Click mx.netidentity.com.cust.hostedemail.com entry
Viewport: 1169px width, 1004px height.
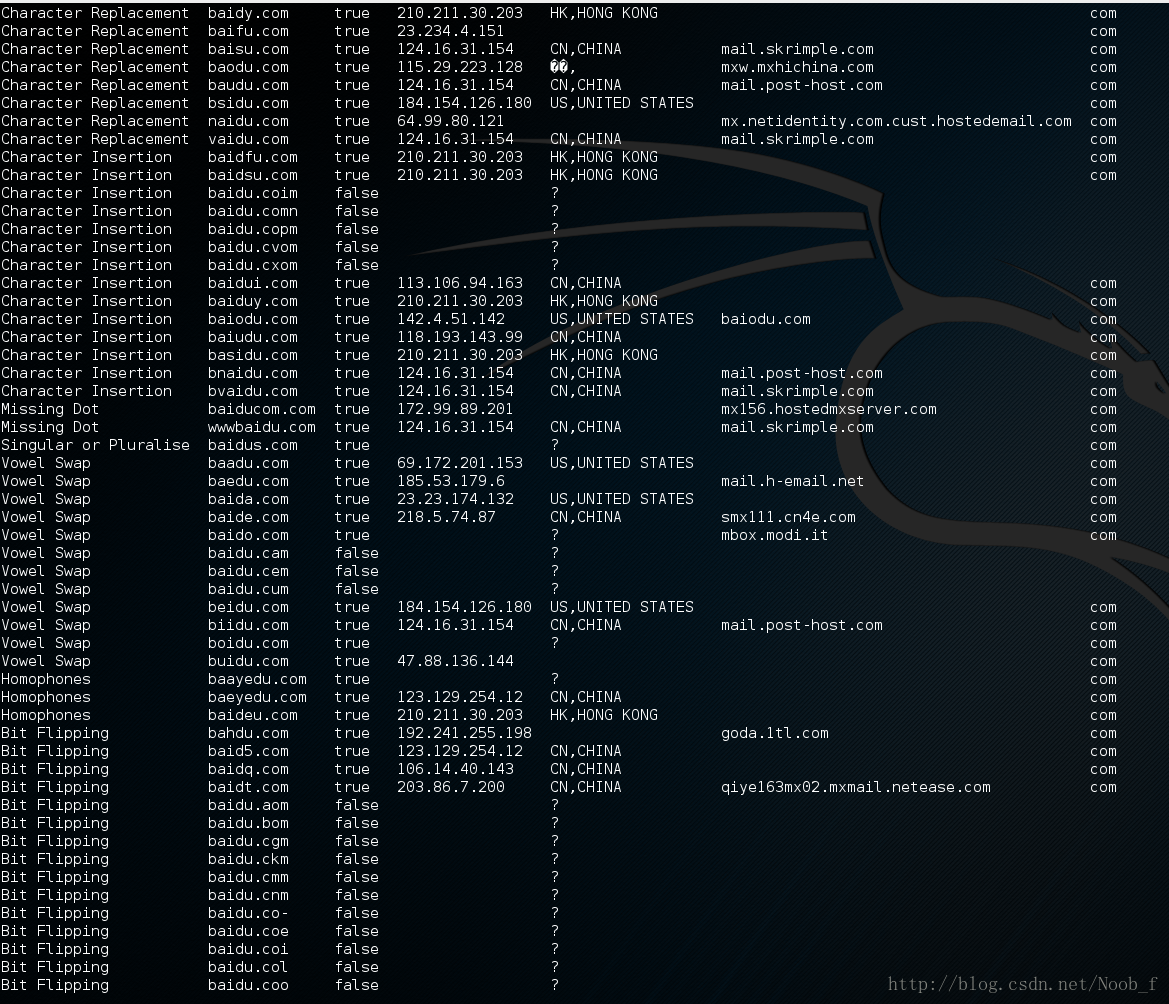pyautogui.click(x=896, y=121)
